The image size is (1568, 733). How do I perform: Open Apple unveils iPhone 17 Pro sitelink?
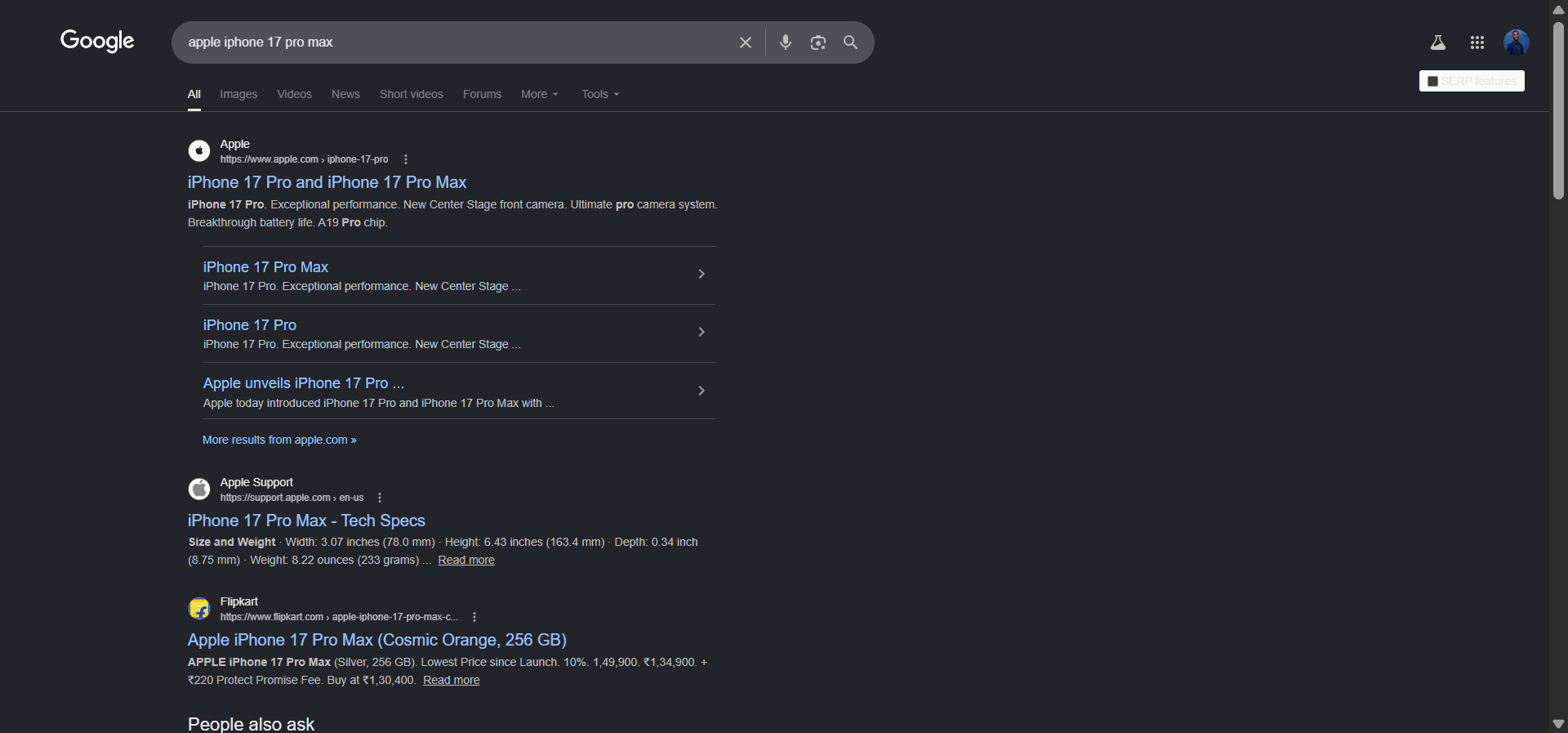[x=304, y=383]
